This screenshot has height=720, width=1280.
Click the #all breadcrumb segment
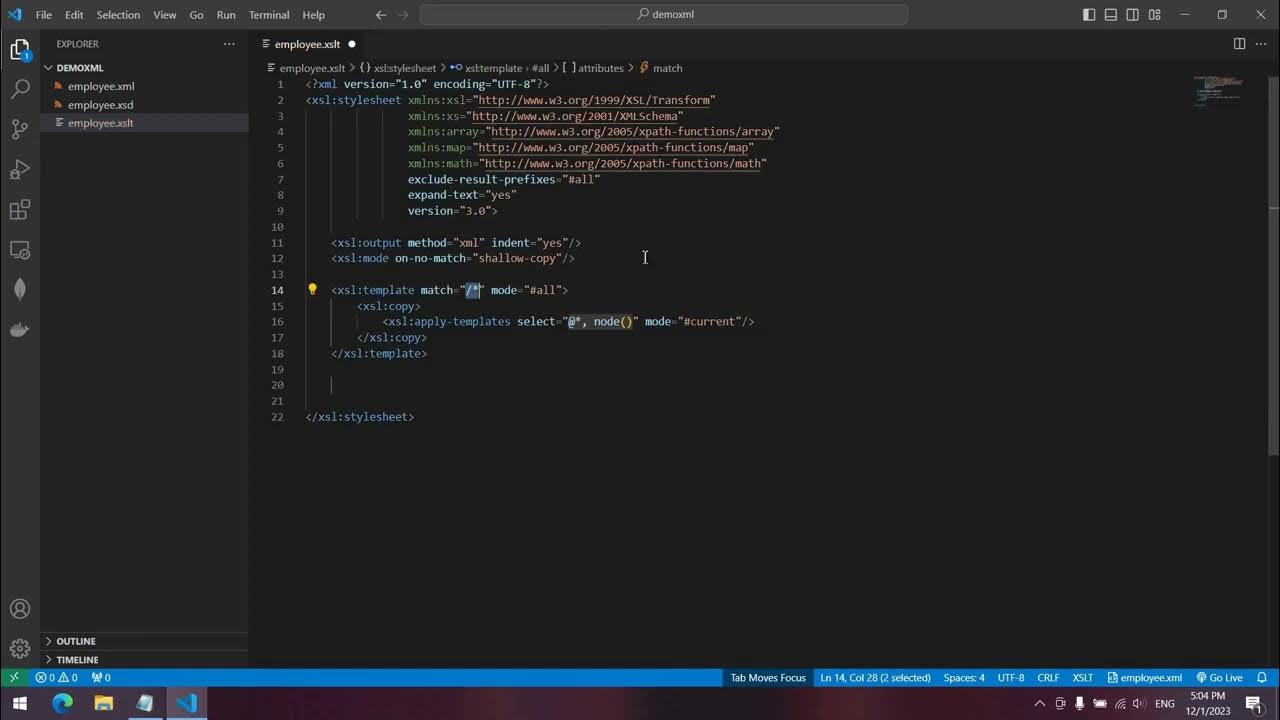[x=540, y=68]
